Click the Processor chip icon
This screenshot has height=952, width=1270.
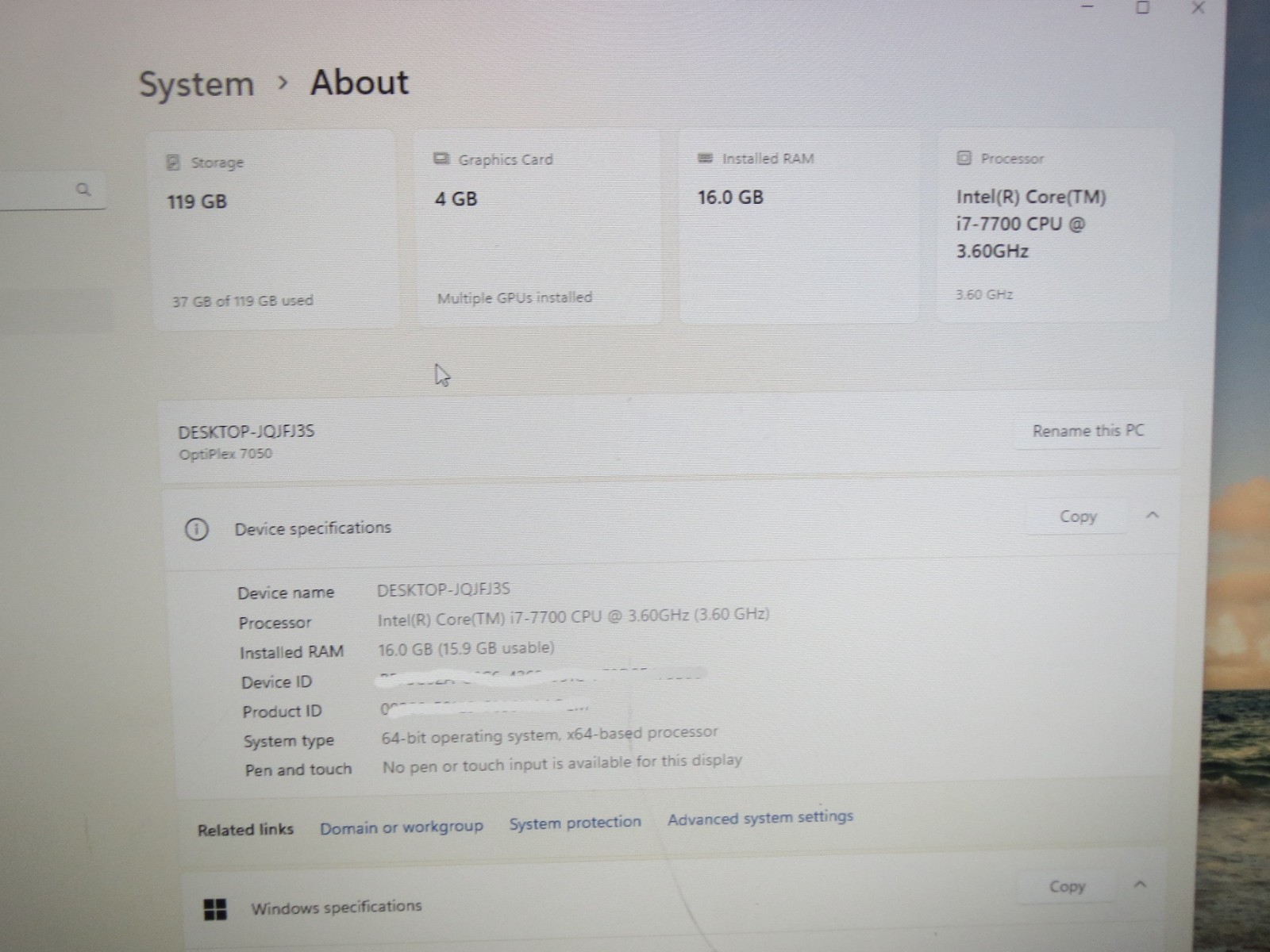tap(964, 158)
